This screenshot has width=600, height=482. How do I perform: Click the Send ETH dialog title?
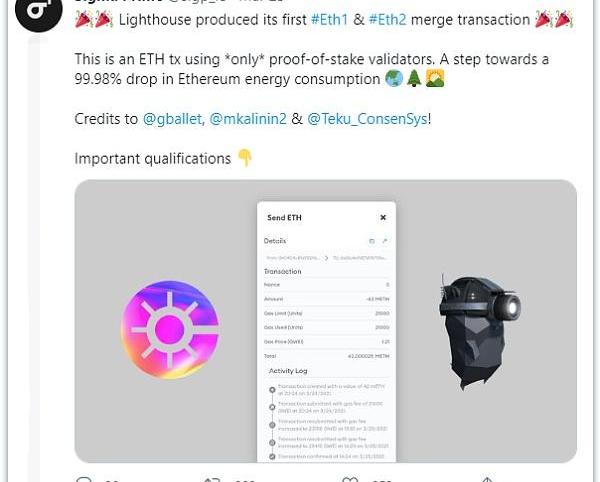click(284, 217)
